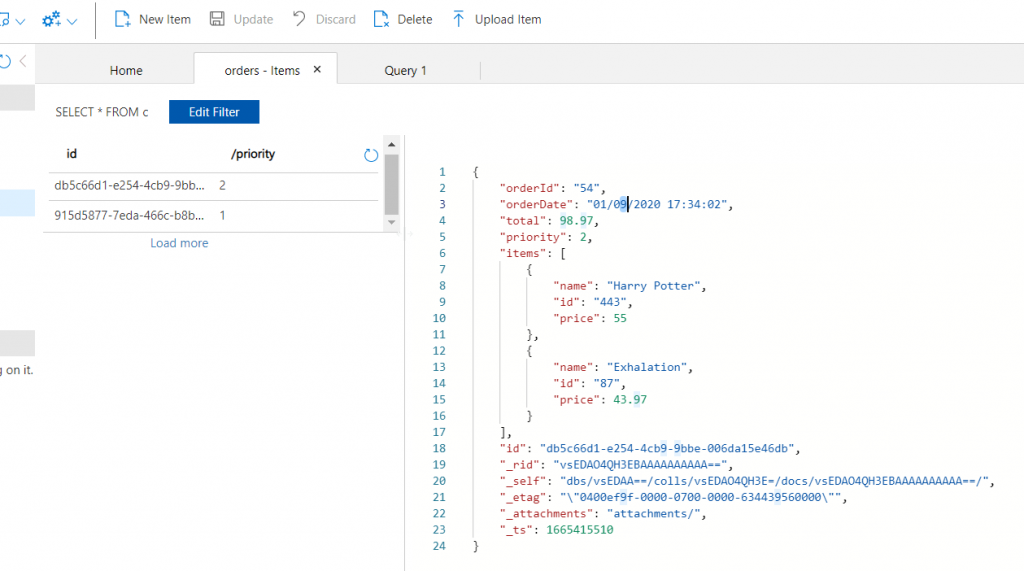
Task: Select item row 915d5877-7eda-466c-b8b...
Action: pos(214,216)
